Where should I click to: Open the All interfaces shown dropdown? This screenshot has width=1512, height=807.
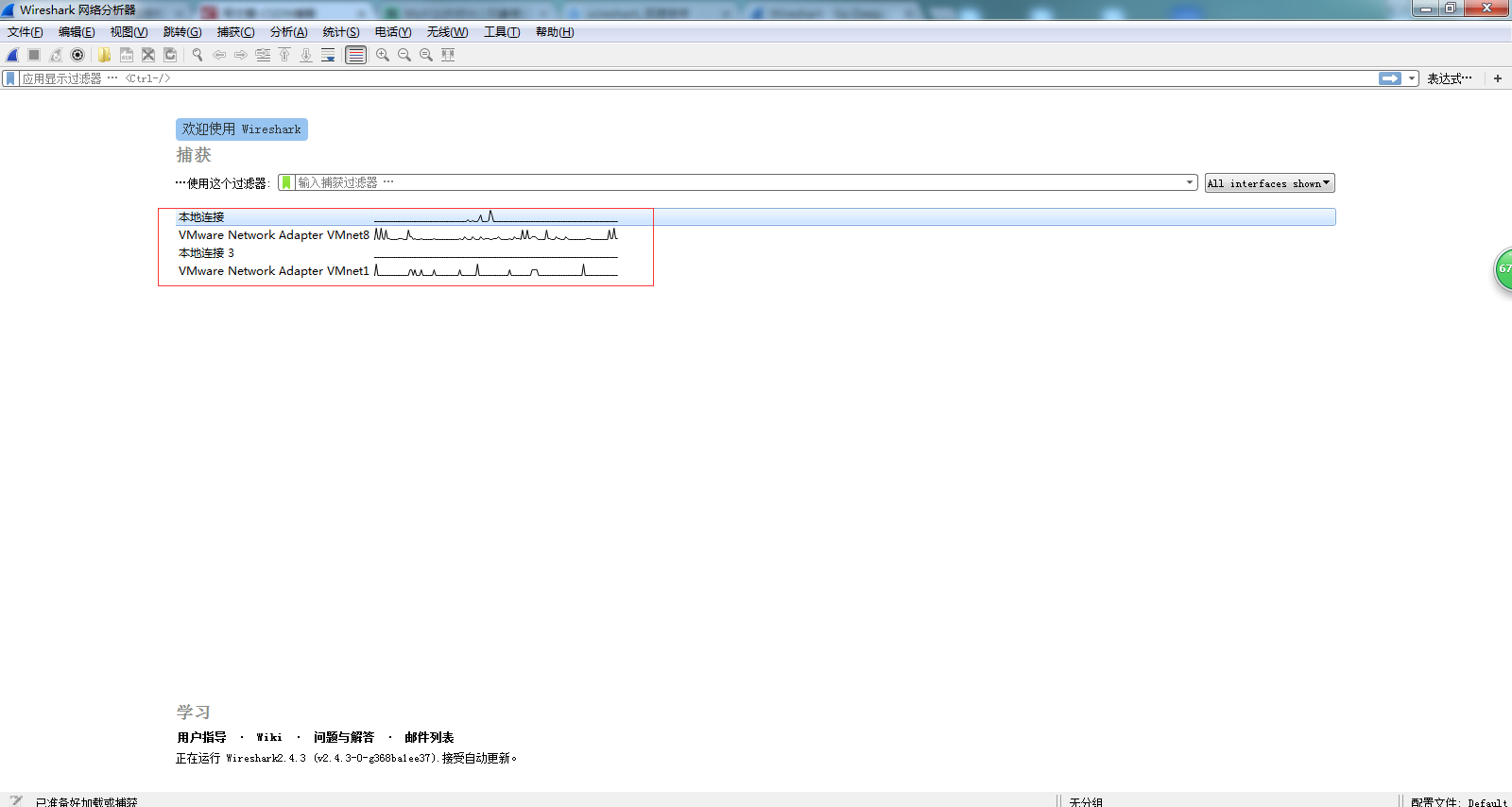coord(1269,183)
